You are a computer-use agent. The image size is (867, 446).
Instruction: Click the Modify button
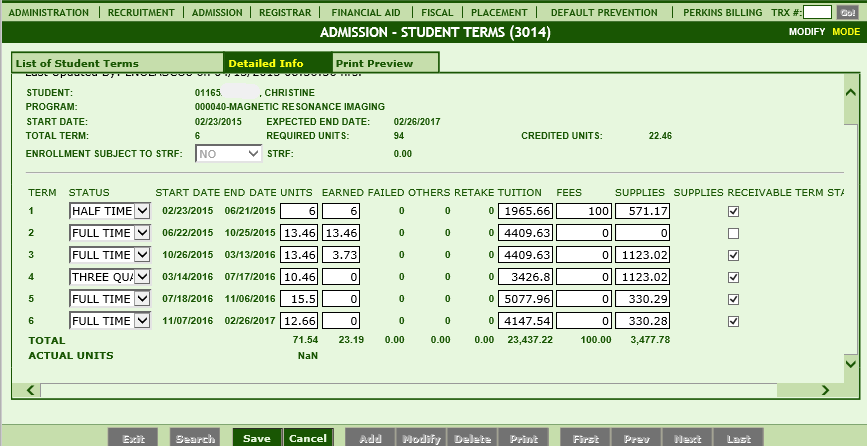pos(421,438)
